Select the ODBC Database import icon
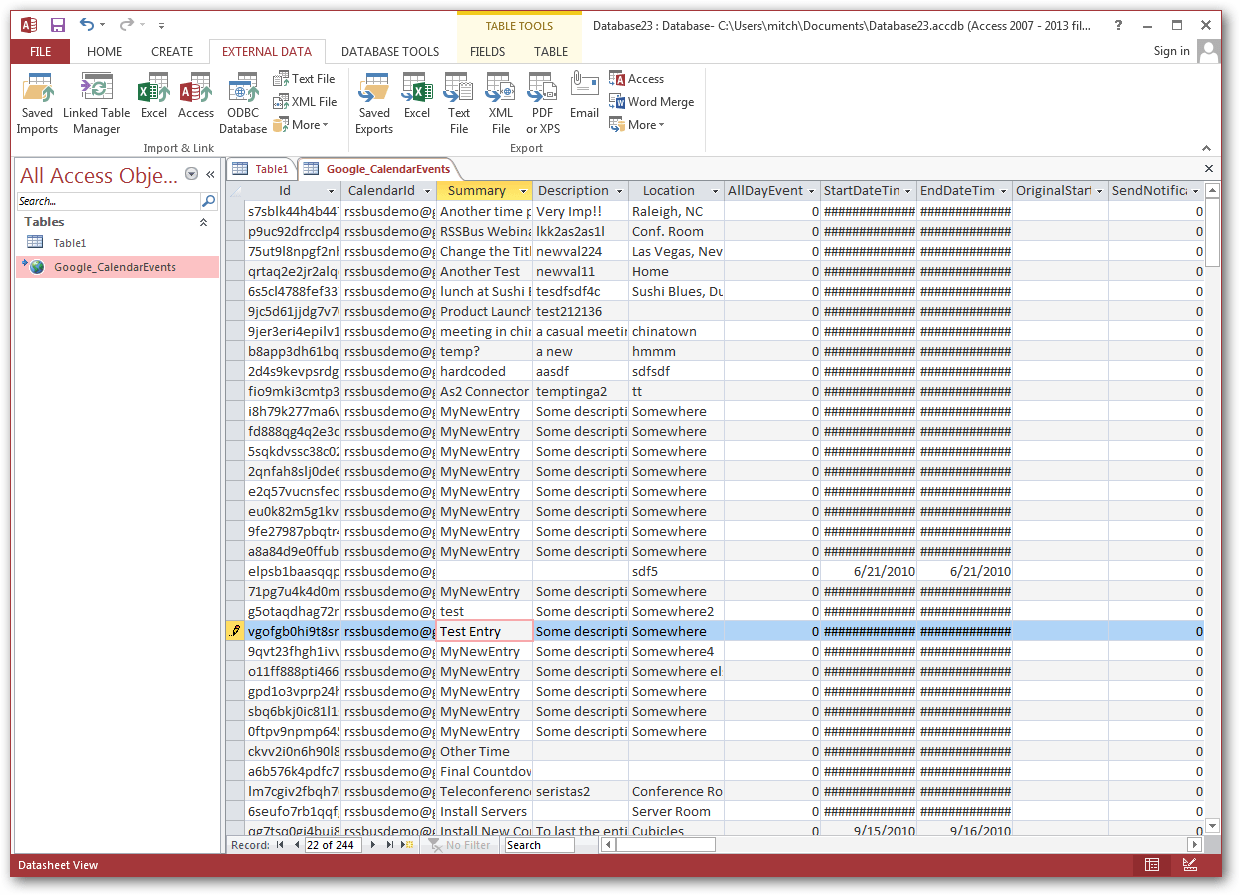The image size is (1240, 895). pyautogui.click(x=242, y=100)
